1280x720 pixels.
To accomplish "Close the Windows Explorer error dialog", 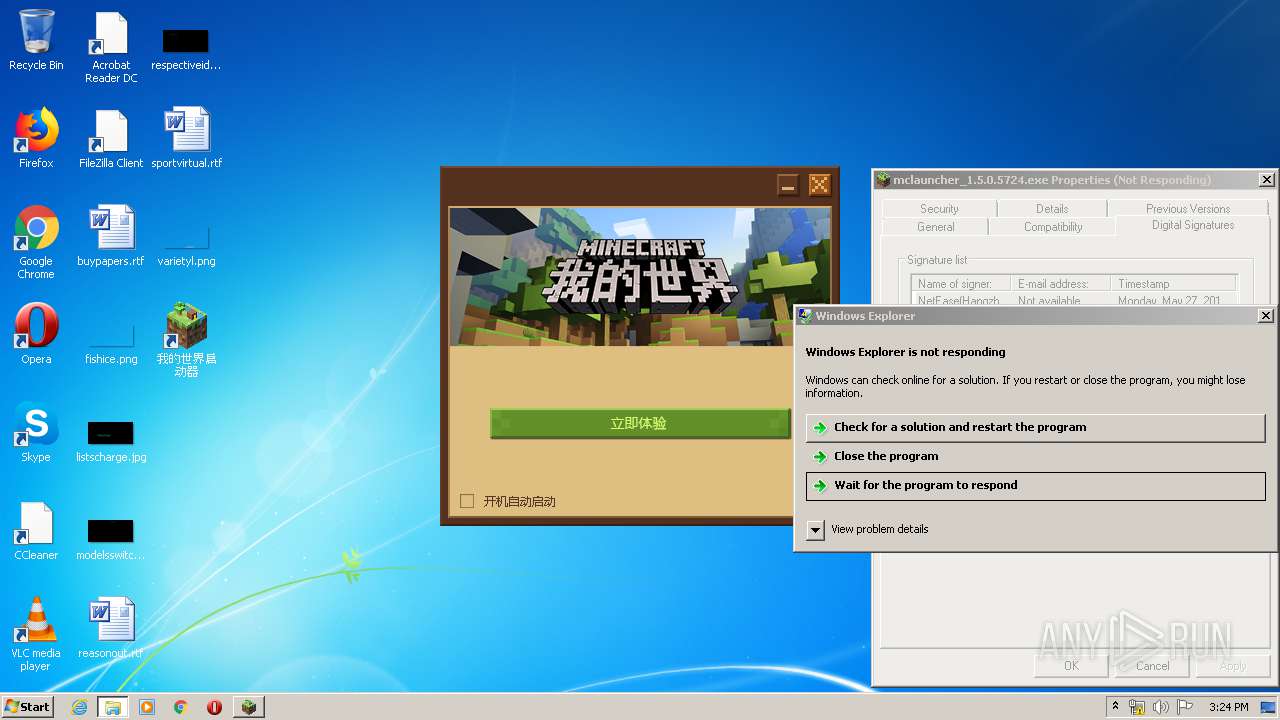I will tap(1265, 316).
